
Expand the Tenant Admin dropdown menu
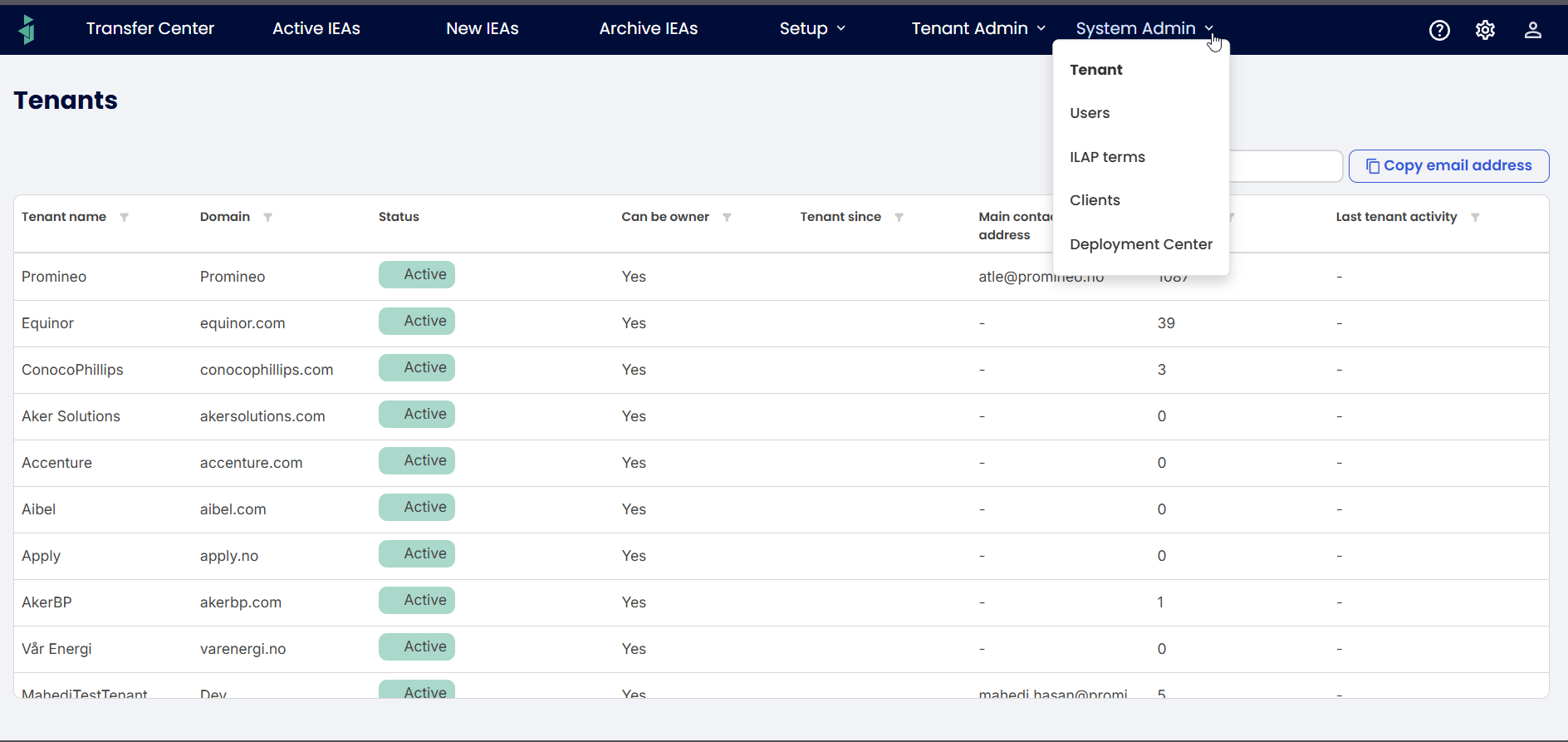978,28
